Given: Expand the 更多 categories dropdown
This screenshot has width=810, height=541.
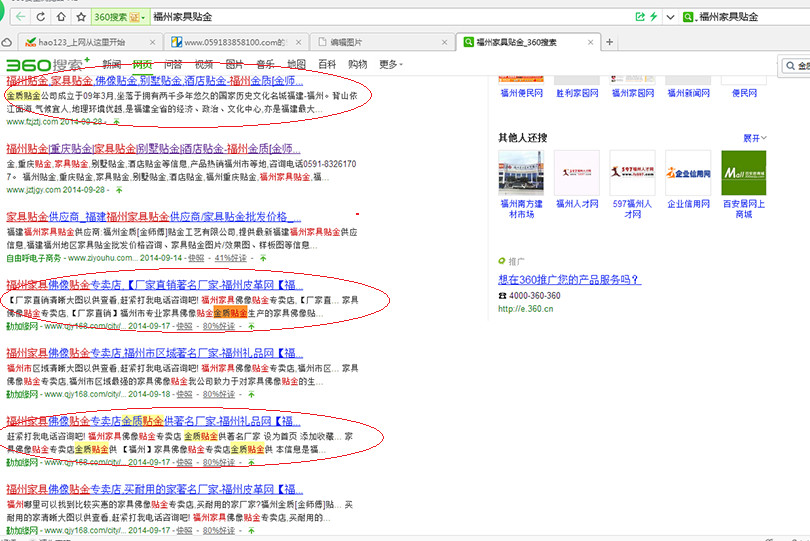Looking at the screenshot, I should 391,65.
